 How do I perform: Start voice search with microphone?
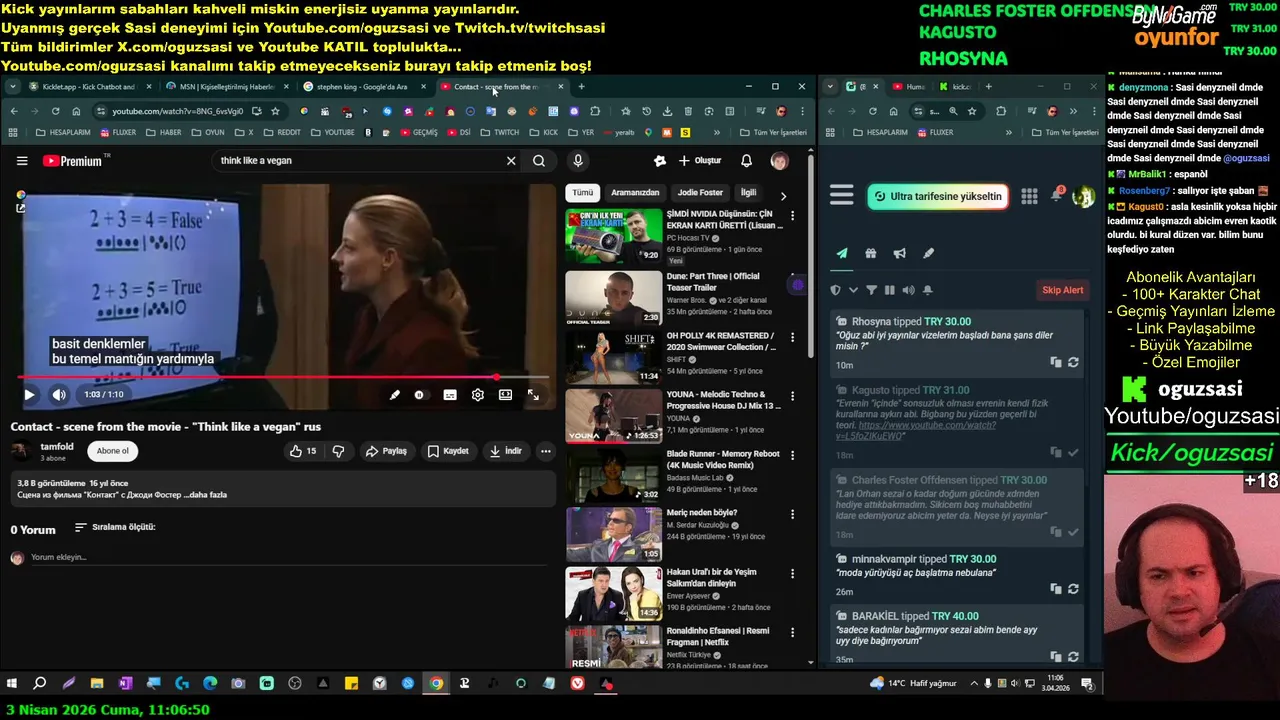tap(578, 160)
